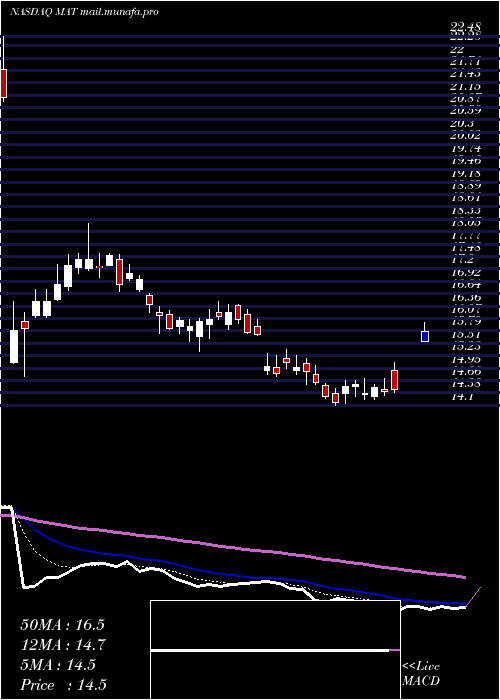Click the 15.51 price axis label

click(465, 335)
